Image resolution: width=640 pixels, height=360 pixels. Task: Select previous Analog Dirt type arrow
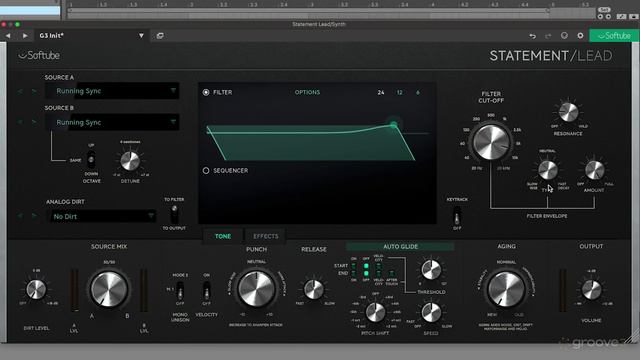point(20,216)
